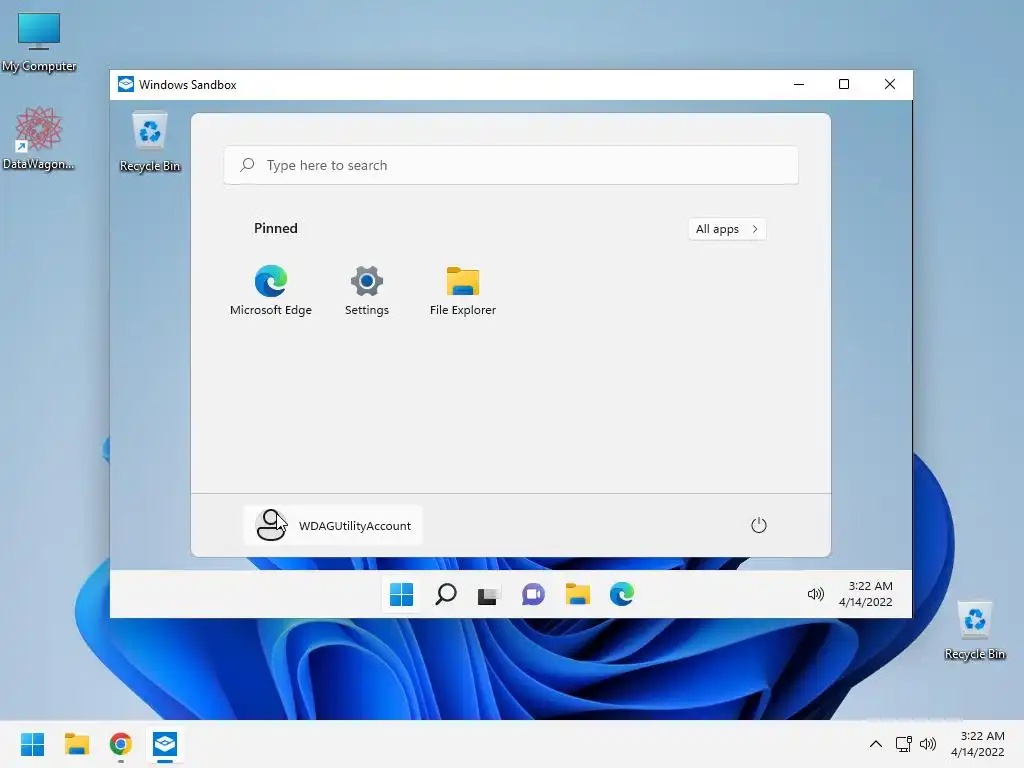Click the sandbox taskbar volume icon
1024x768 pixels.
point(816,594)
